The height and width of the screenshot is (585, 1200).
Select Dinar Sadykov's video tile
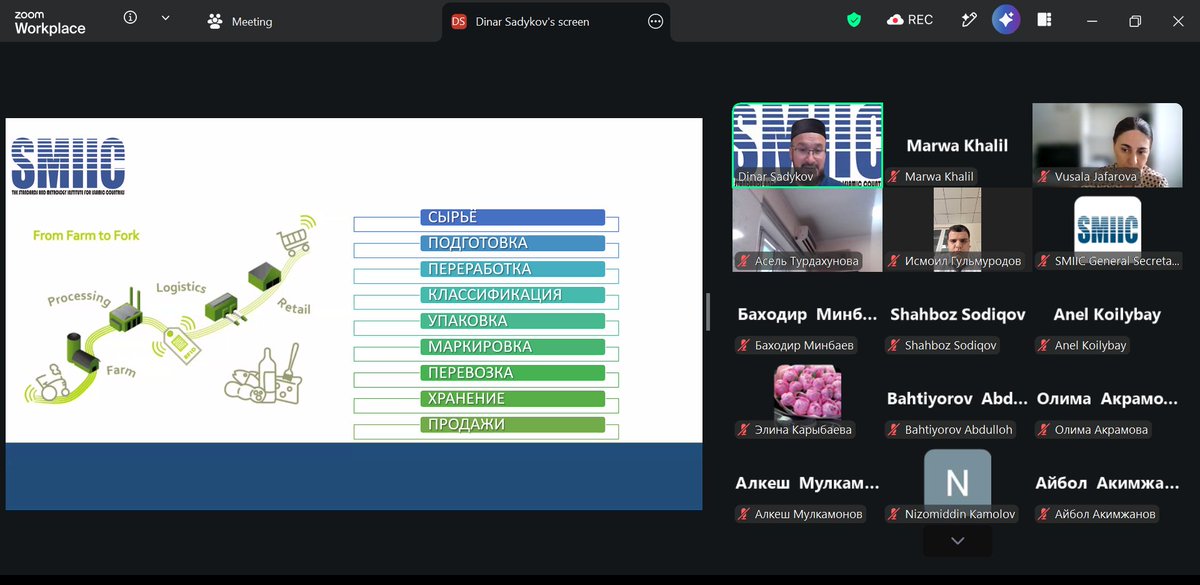pos(808,145)
